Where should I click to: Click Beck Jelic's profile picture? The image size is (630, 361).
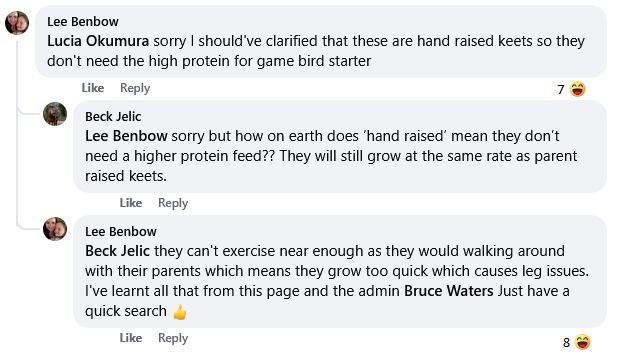tap(55, 114)
